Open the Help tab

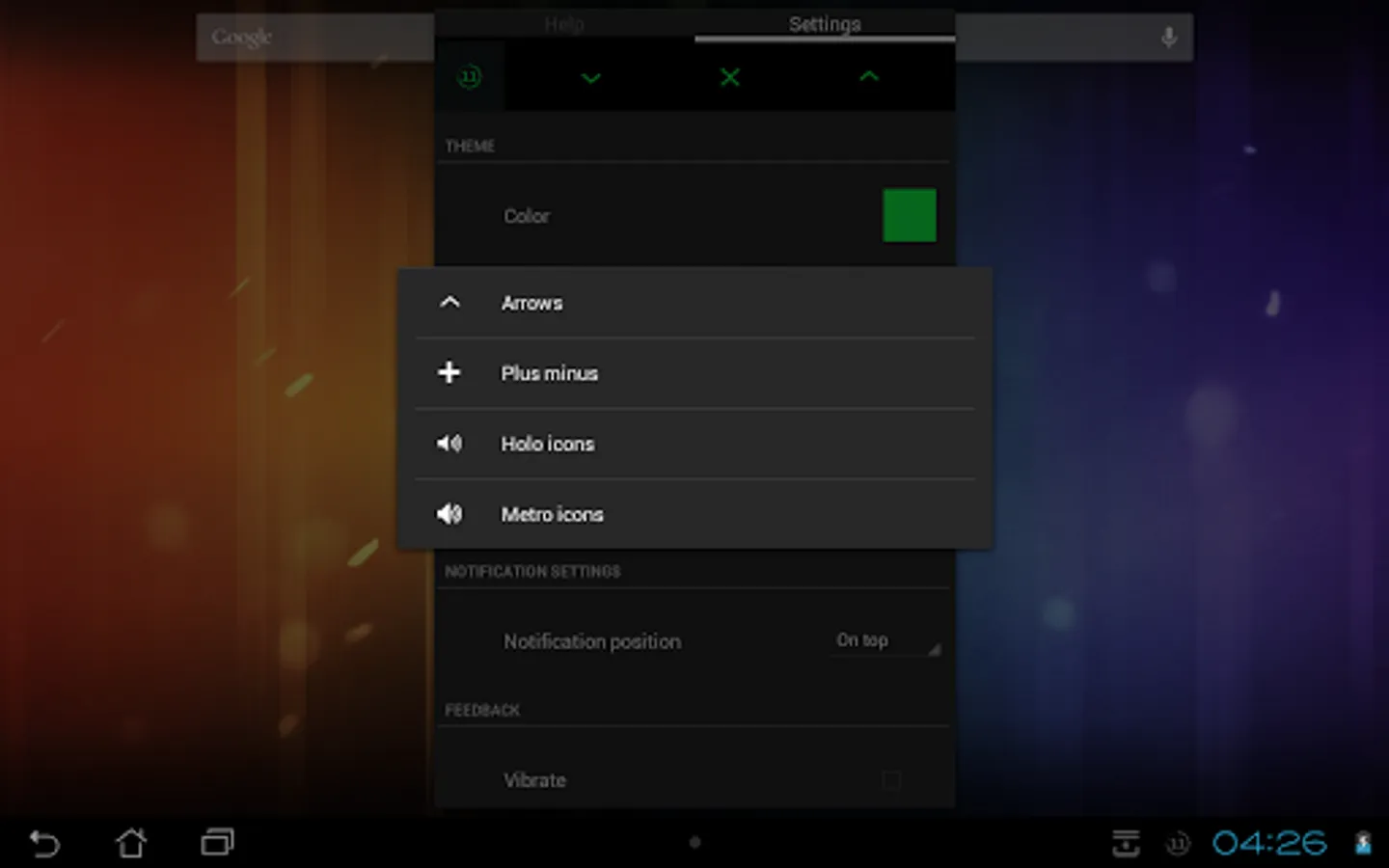click(x=564, y=24)
